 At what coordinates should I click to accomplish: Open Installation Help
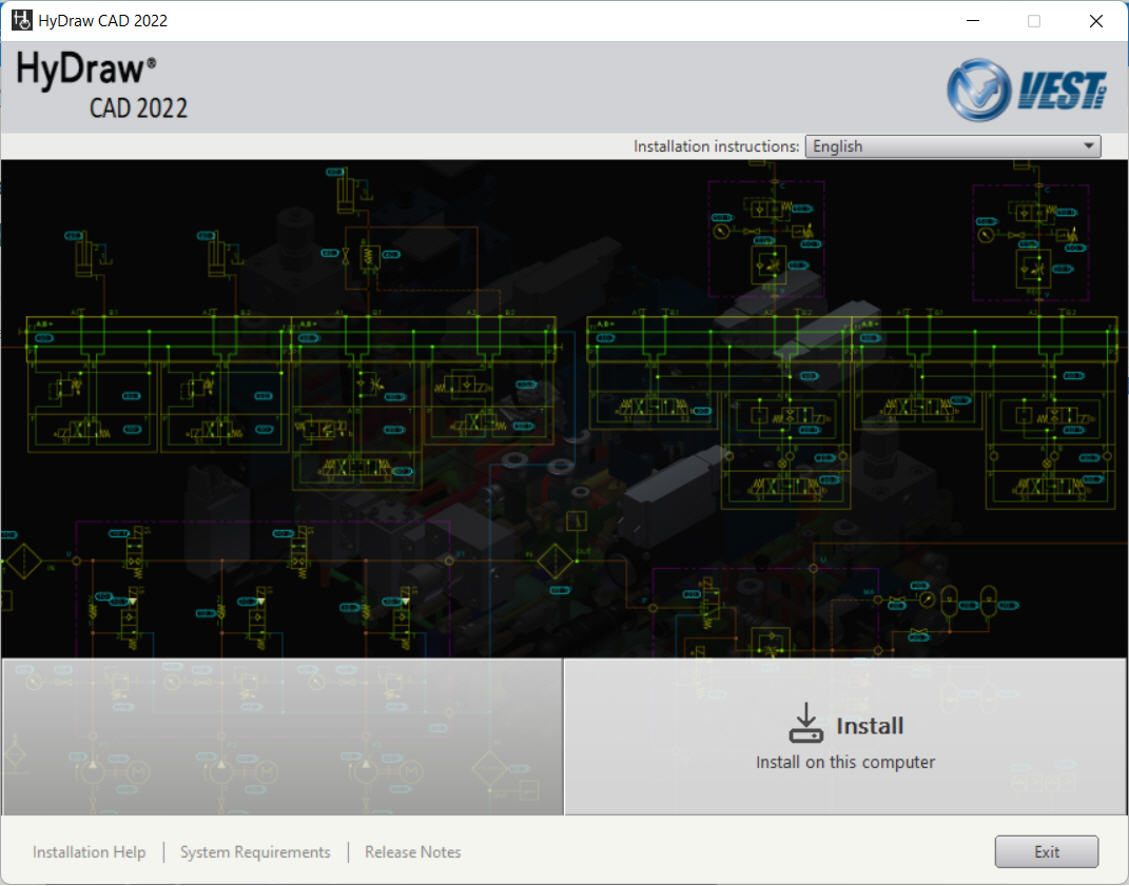pos(88,852)
